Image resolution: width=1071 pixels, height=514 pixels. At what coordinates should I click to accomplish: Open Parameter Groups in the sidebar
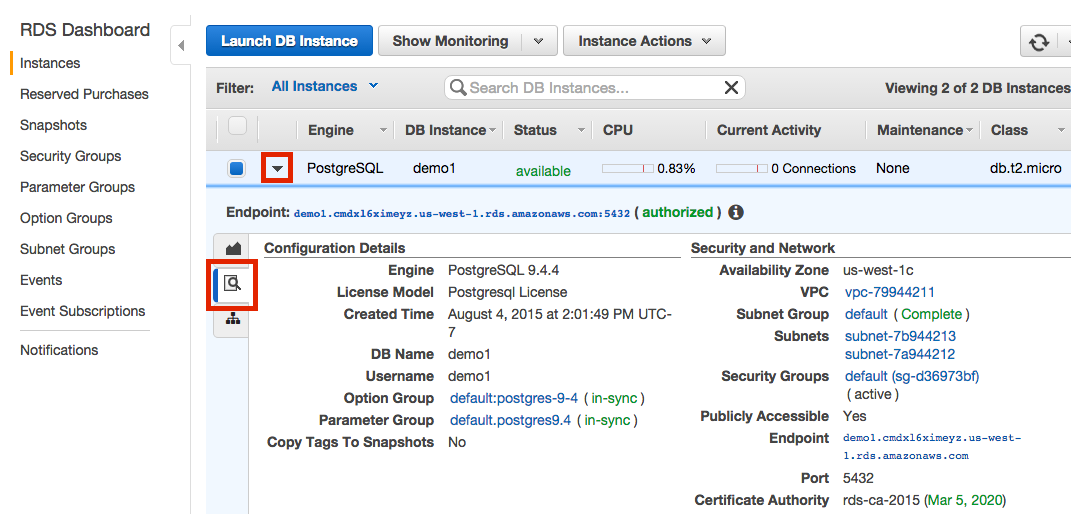(77, 187)
